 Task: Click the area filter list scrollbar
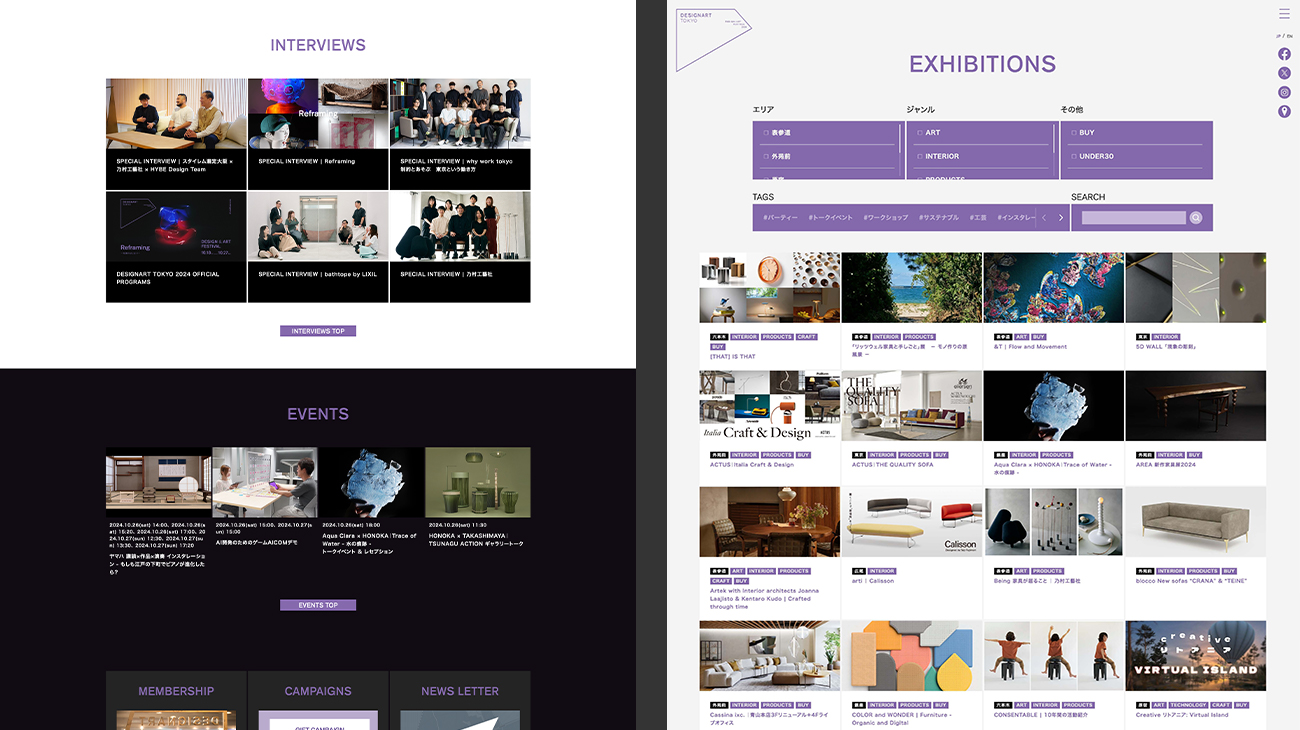(x=900, y=137)
